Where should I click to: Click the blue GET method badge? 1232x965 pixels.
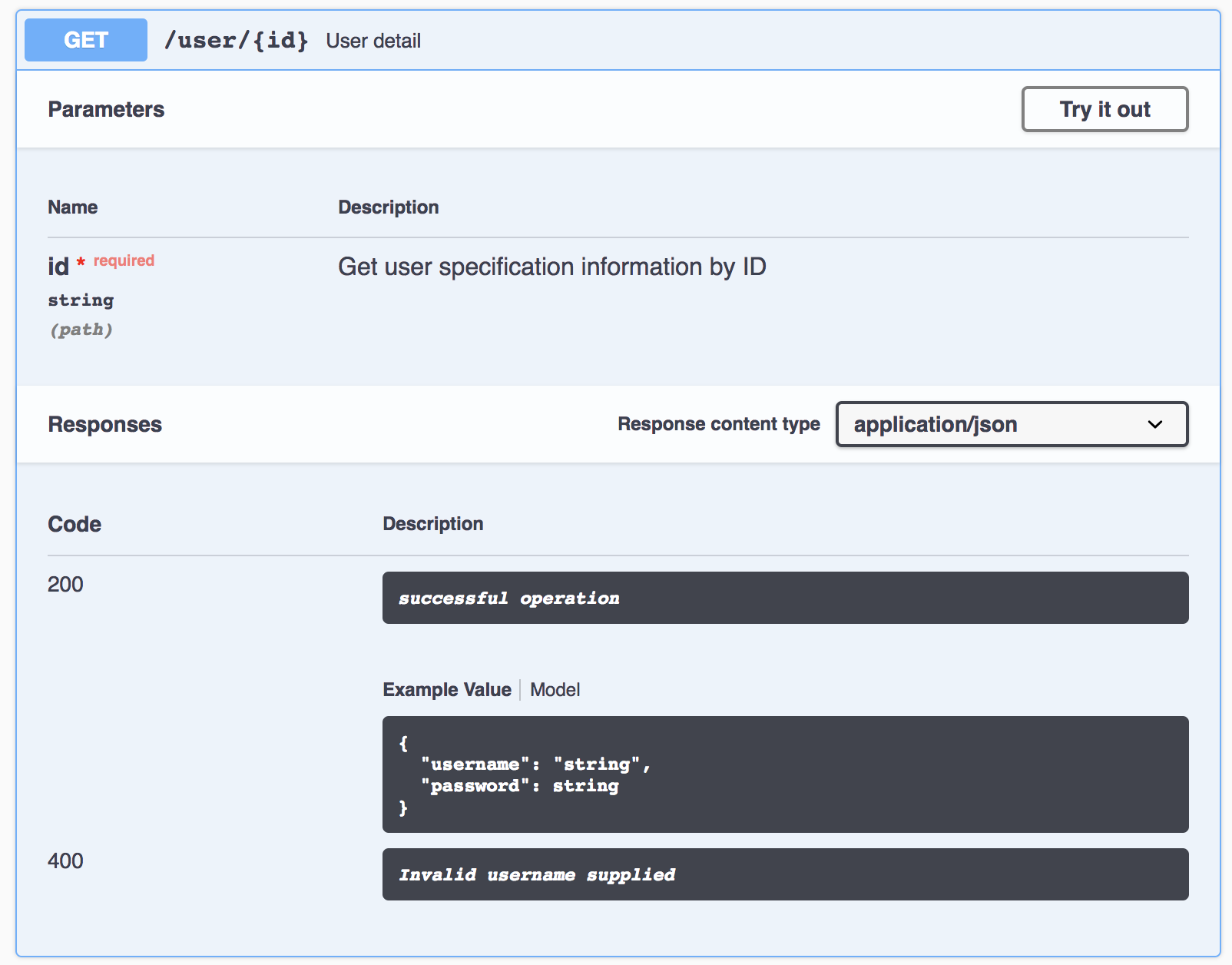[86, 40]
